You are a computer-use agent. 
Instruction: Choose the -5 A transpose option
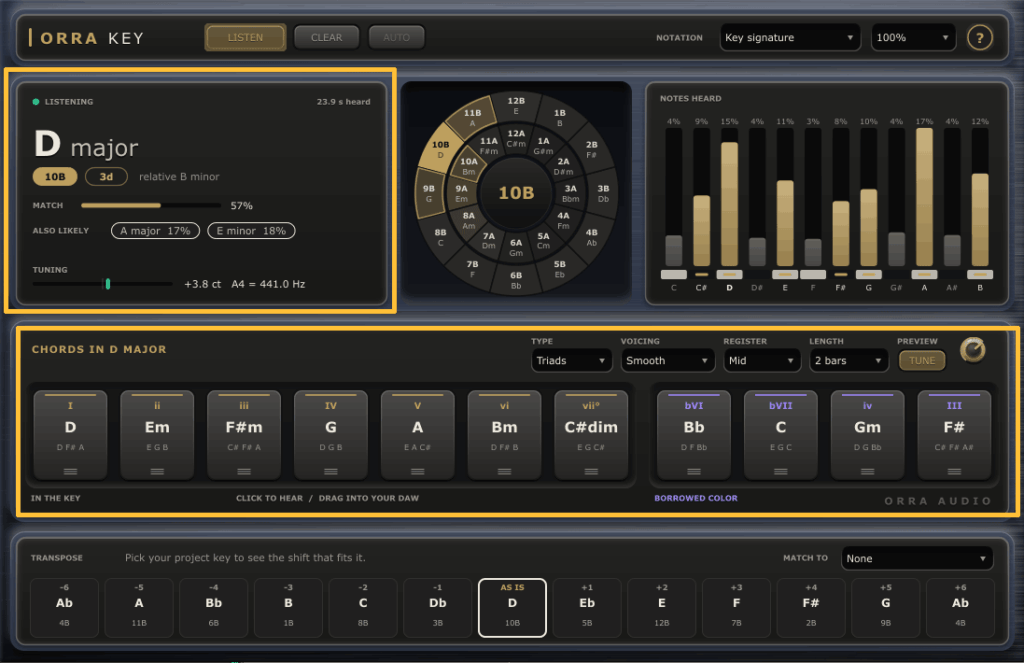[139, 607]
